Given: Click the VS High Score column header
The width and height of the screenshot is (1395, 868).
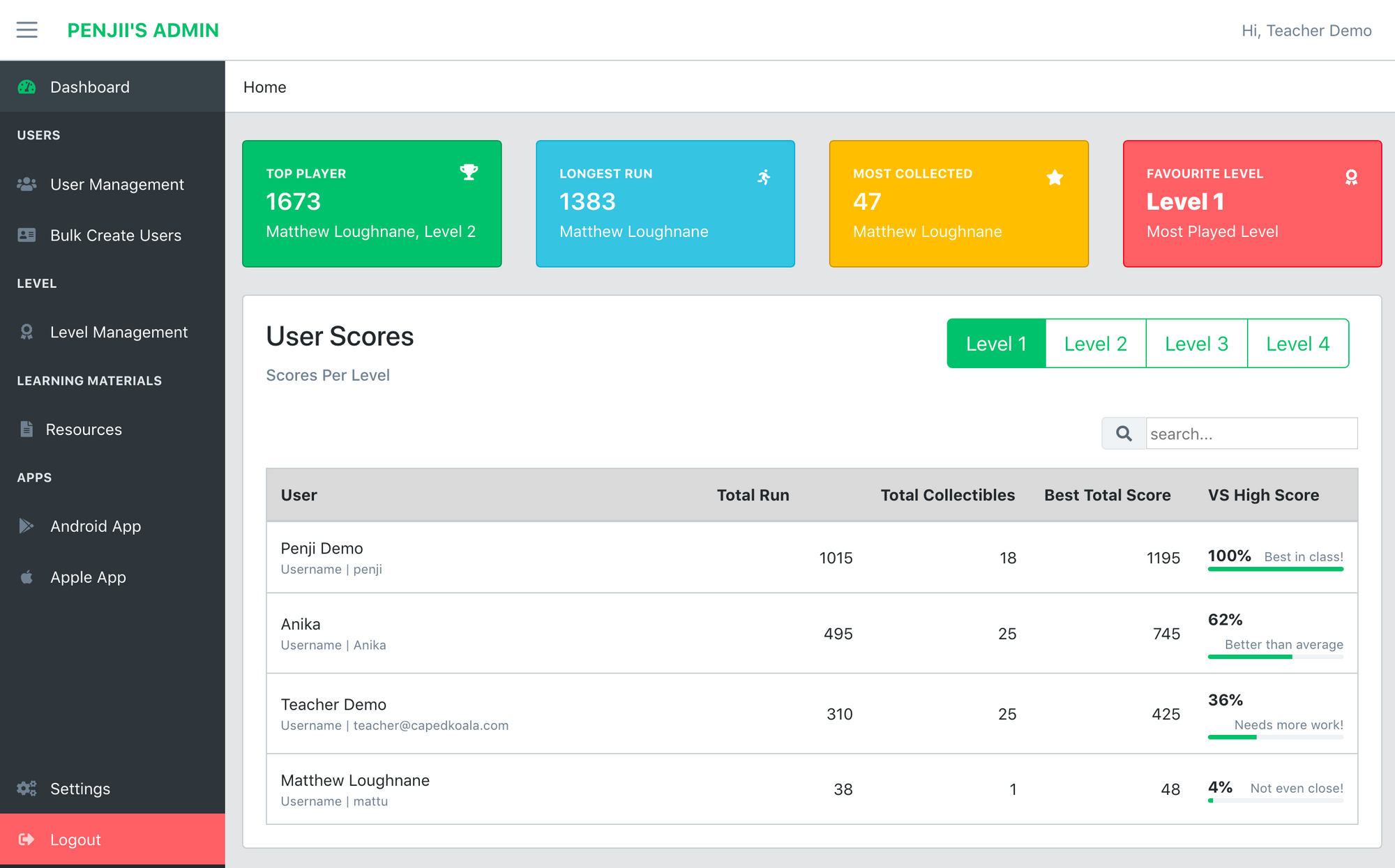Looking at the screenshot, I should click(x=1263, y=495).
